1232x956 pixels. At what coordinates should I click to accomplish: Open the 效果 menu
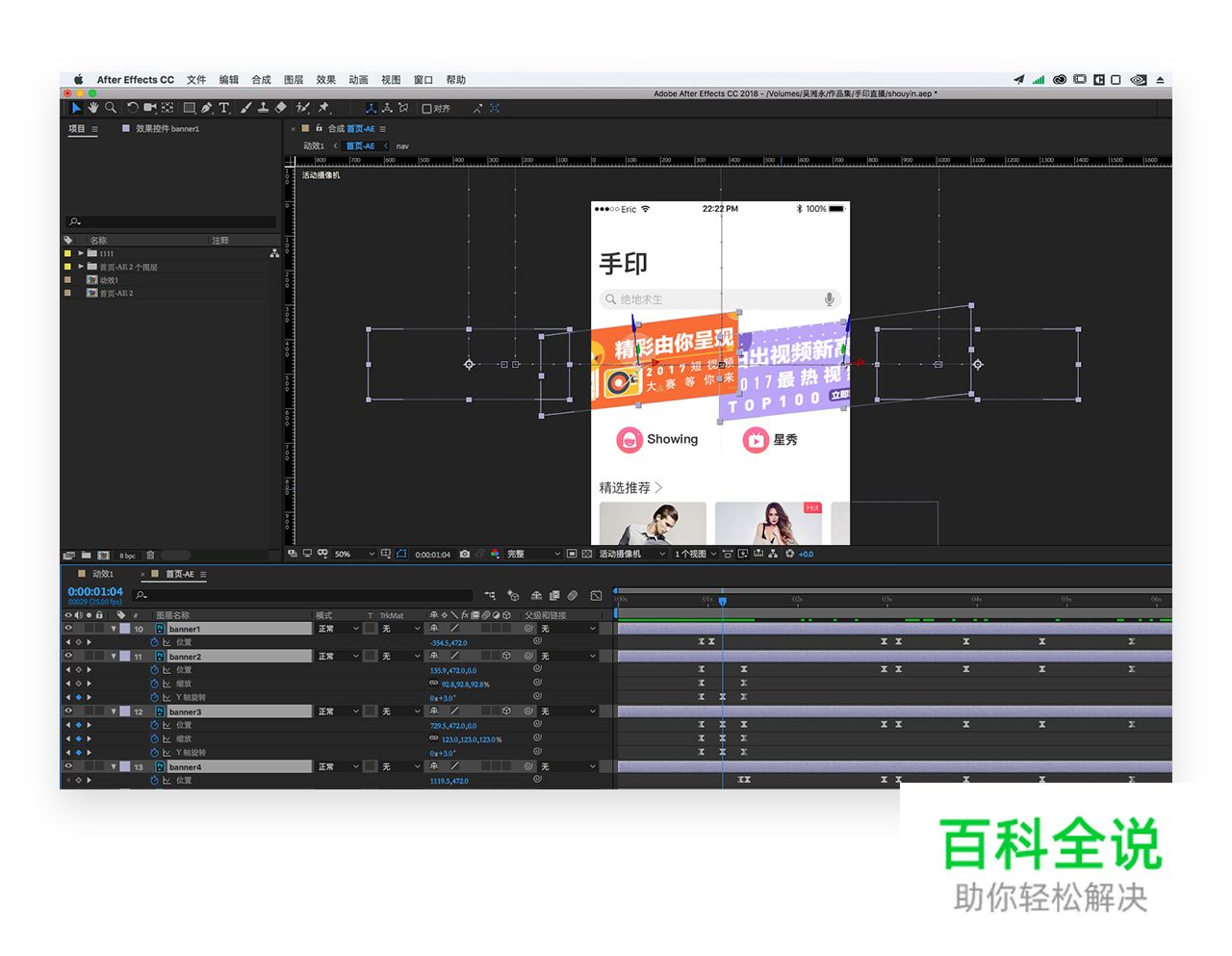[x=326, y=80]
